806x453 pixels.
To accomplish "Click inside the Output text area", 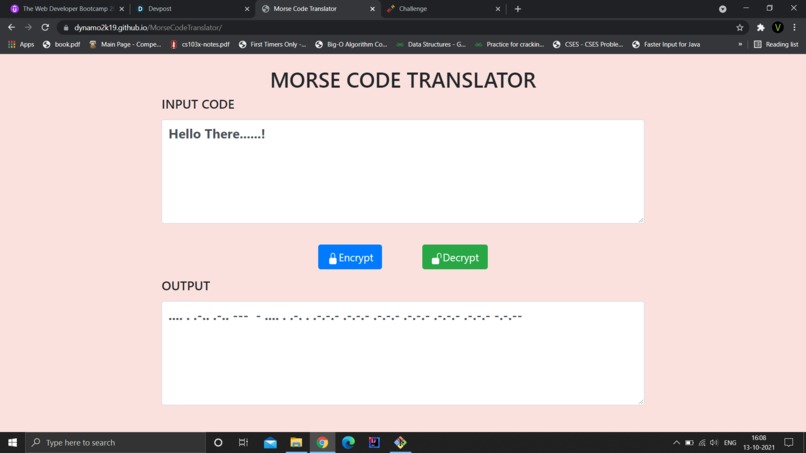I will 402,353.
